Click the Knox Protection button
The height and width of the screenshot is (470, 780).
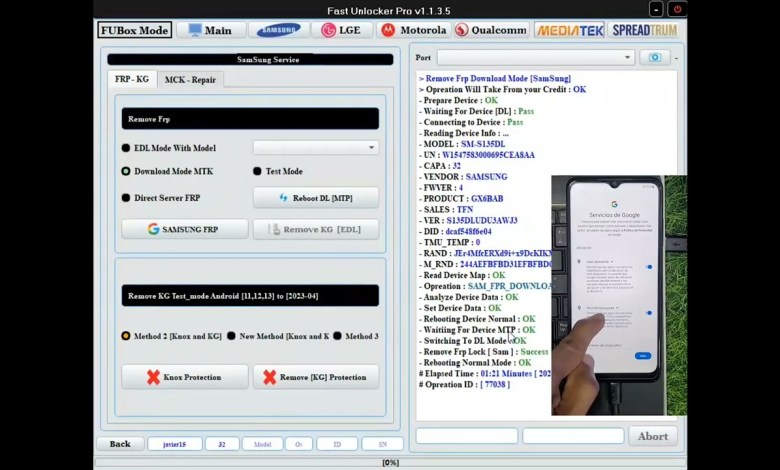pos(185,377)
